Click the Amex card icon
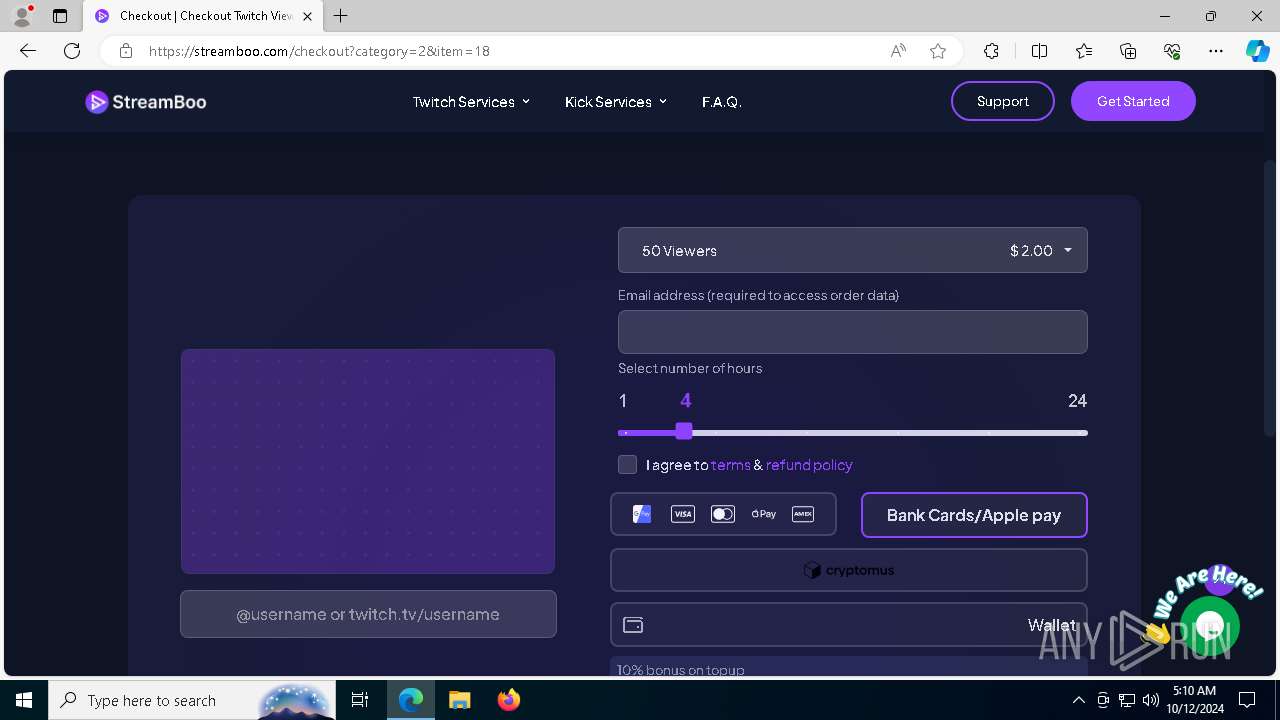Image resolution: width=1280 pixels, height=720 pixels. point(803,514)
